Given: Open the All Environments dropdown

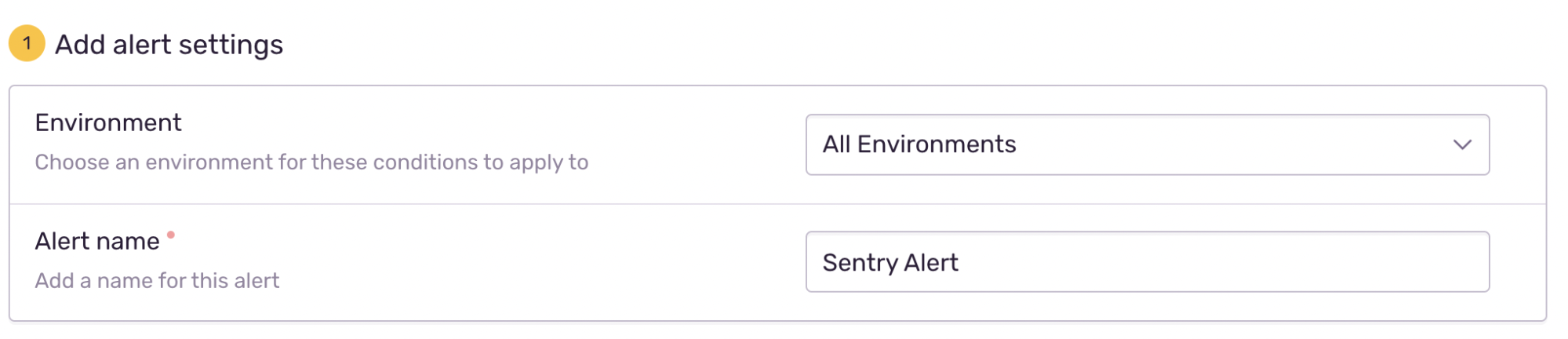Looking at the screenshot, I should (1147, 145).
